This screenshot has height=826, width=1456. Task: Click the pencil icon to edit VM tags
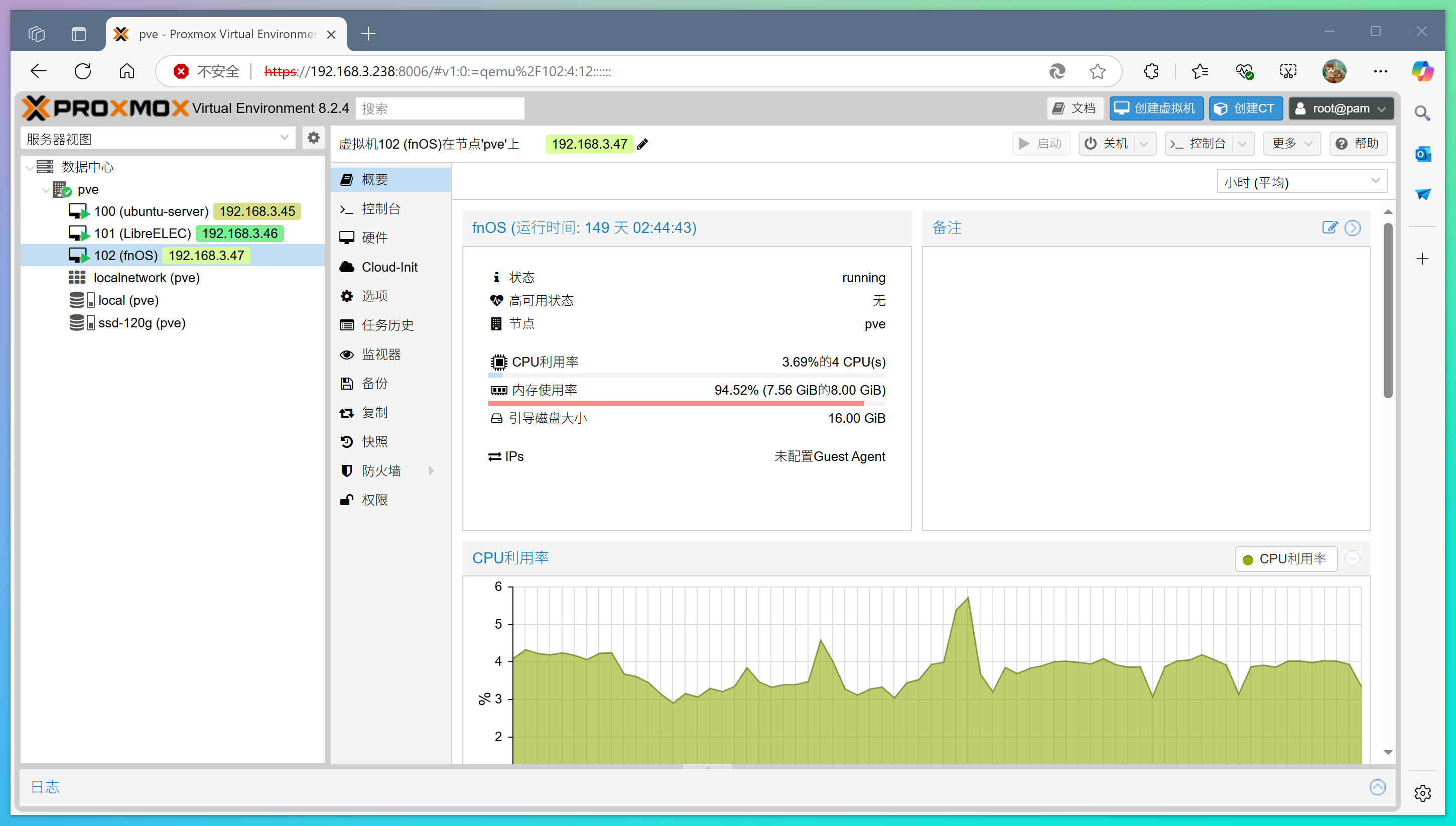tap(642, 144)
